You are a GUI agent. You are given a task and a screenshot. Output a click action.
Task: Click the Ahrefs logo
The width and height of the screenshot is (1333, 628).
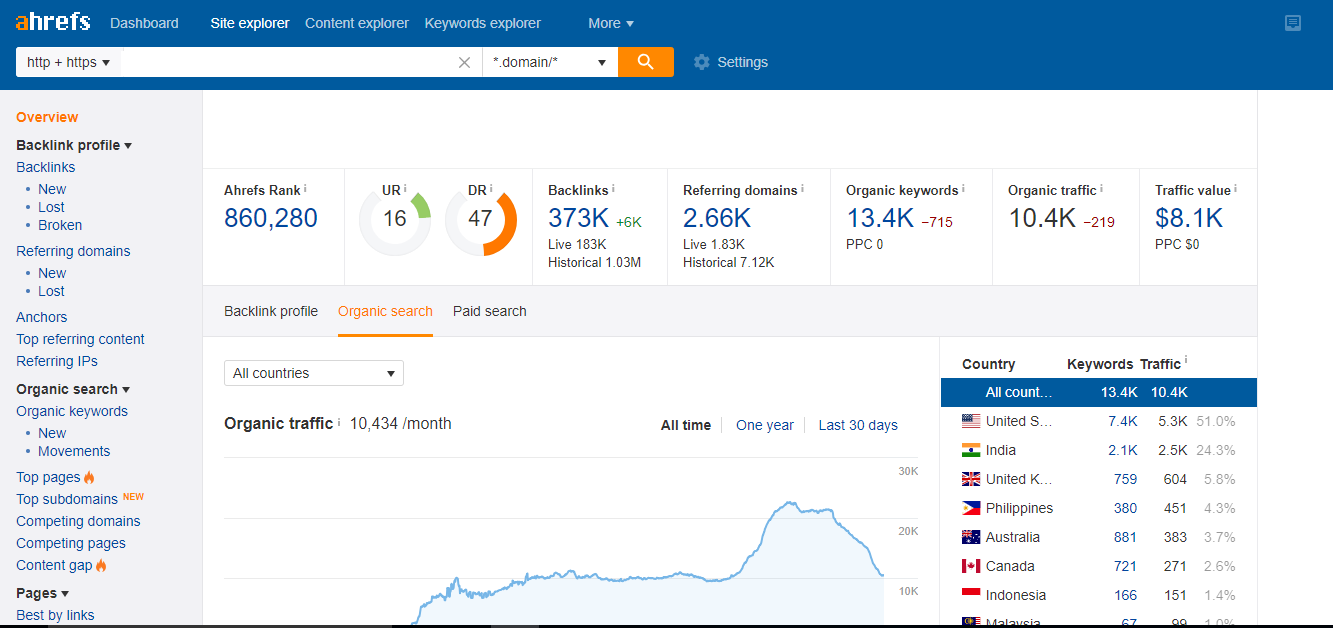tap(53, 22)
